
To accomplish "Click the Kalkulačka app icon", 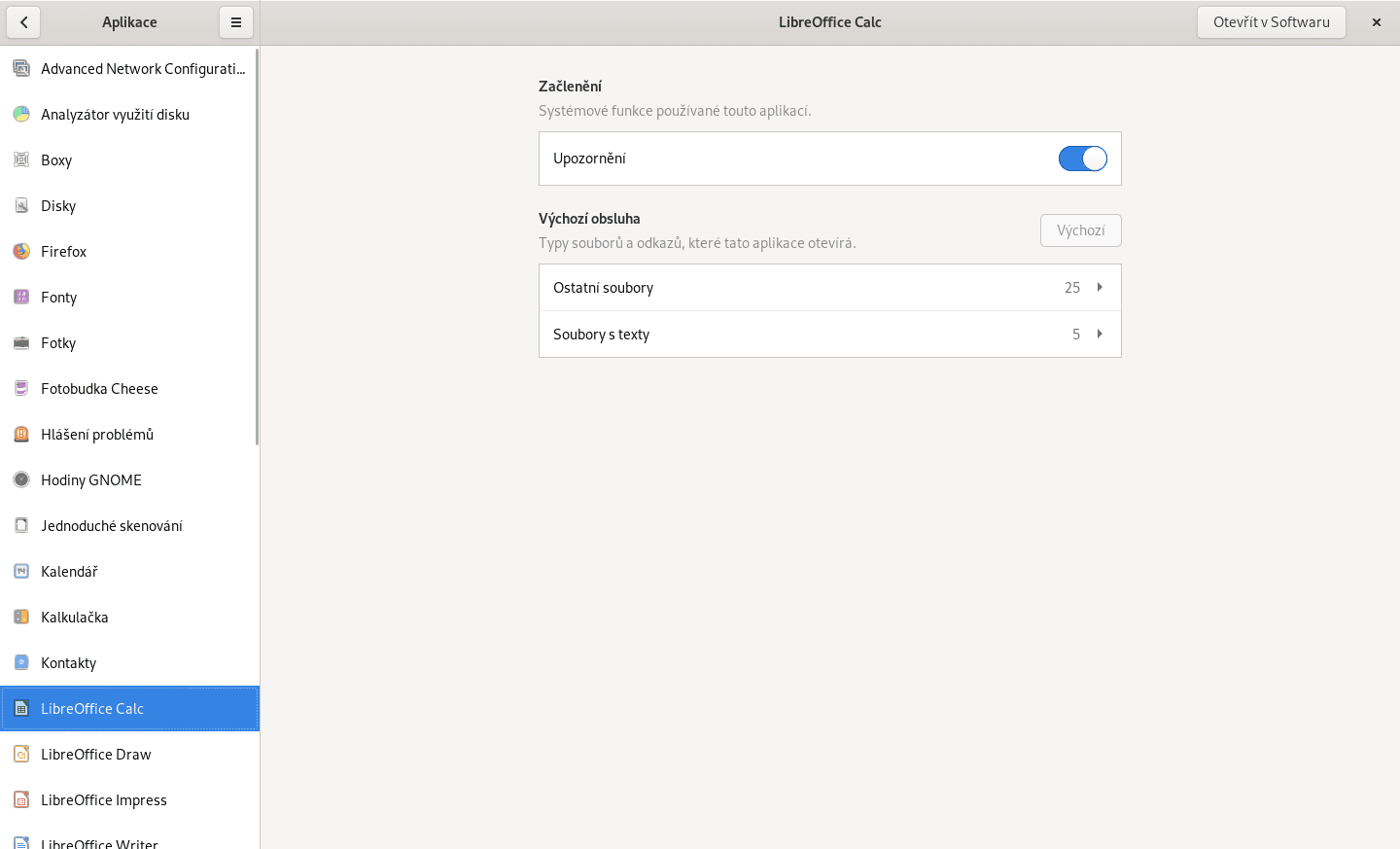I will pos(21,617).
